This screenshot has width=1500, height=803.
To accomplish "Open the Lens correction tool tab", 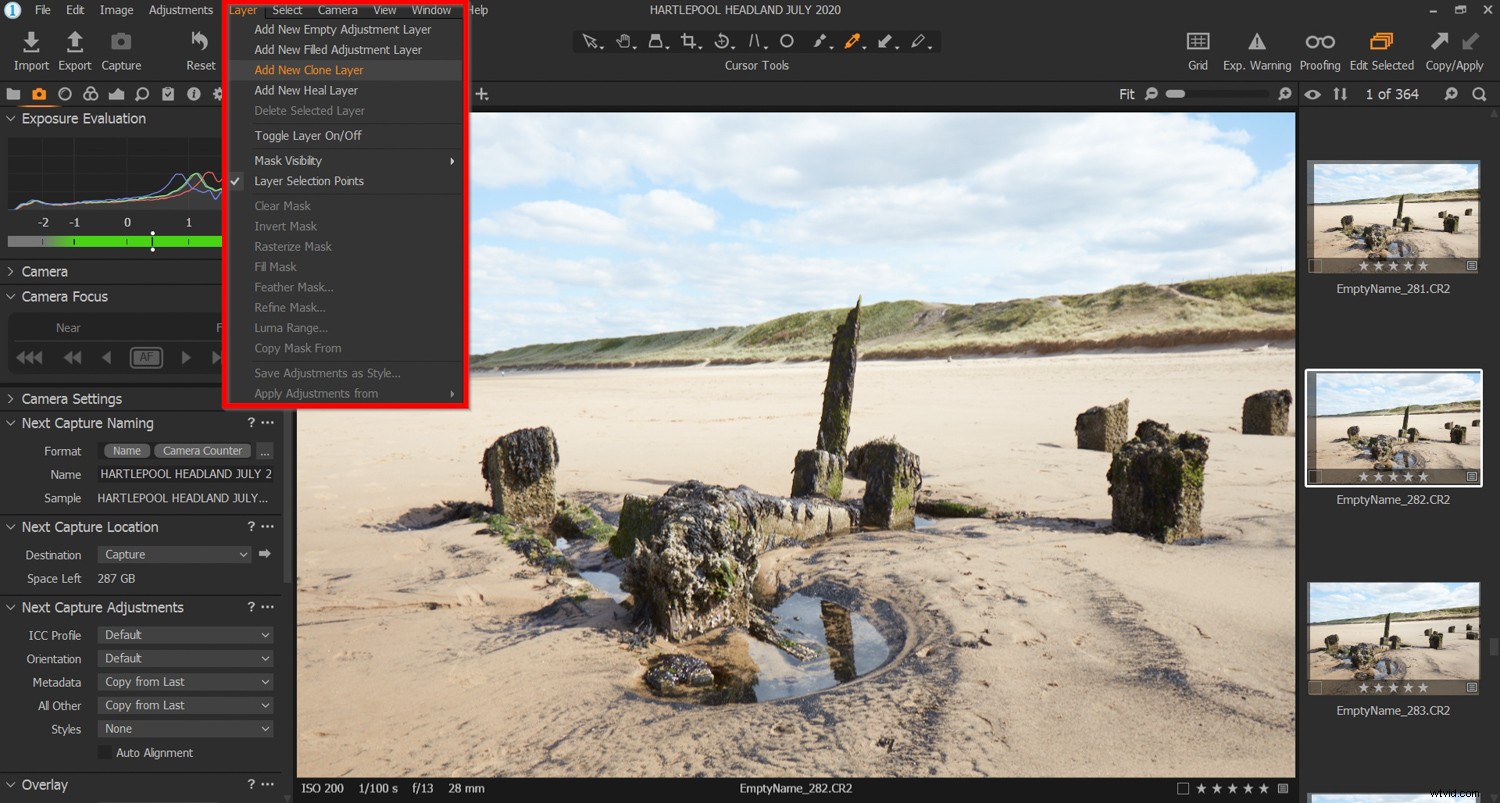I will tap(65, 93).
